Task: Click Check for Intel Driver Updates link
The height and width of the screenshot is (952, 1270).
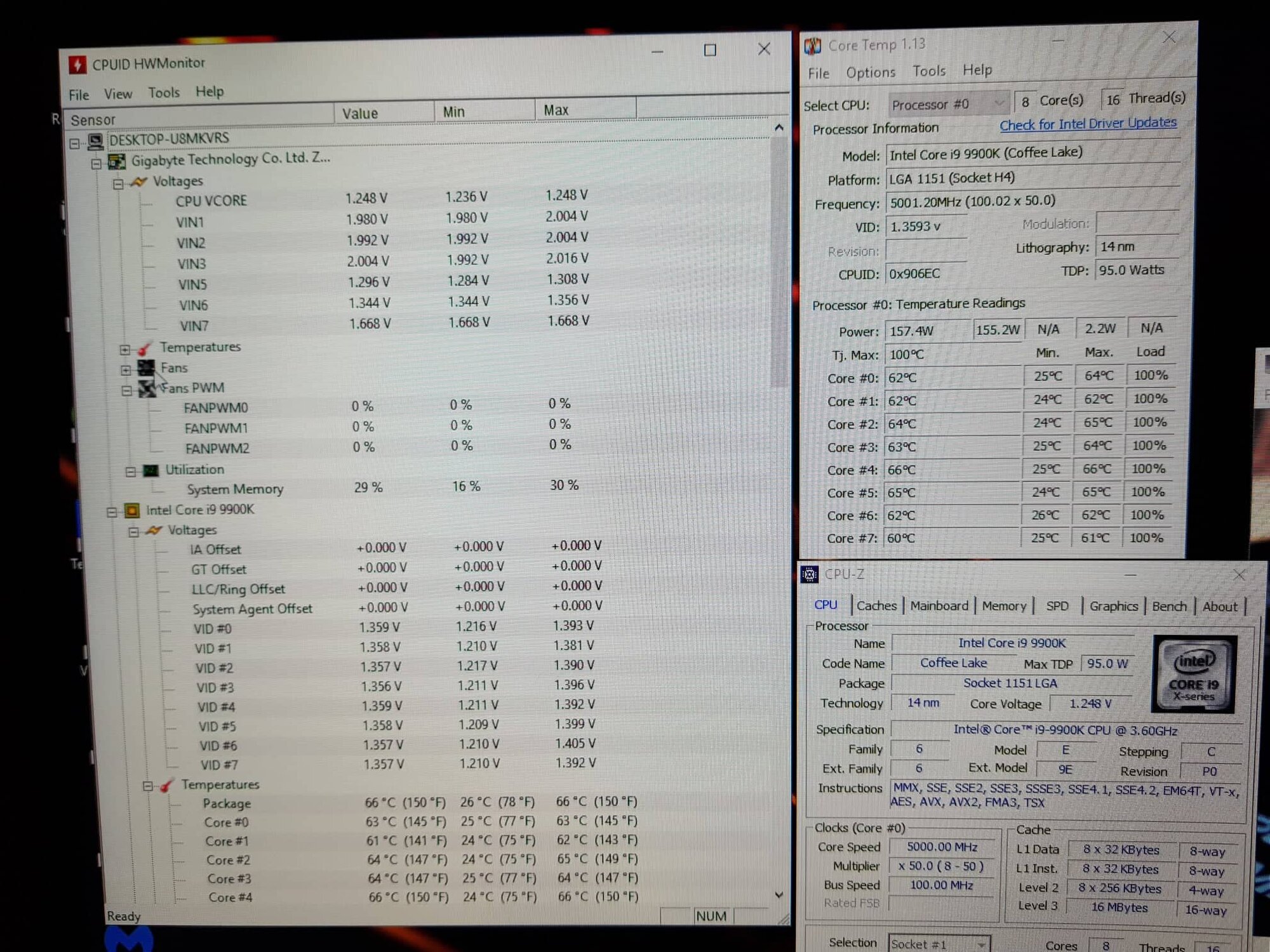Action: 1088,124
